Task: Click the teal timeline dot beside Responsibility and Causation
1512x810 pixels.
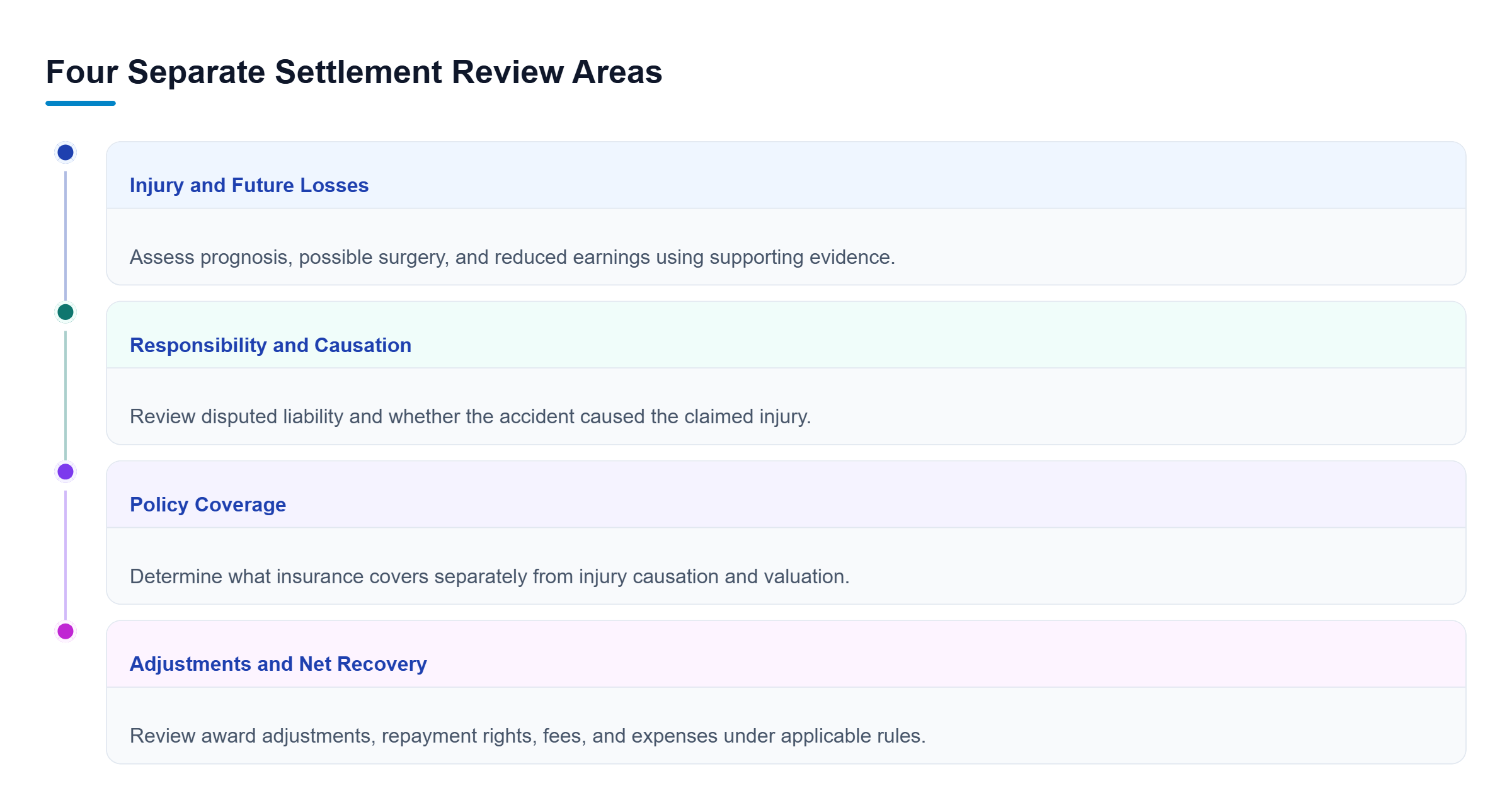Action: click(x=66, y=312)
